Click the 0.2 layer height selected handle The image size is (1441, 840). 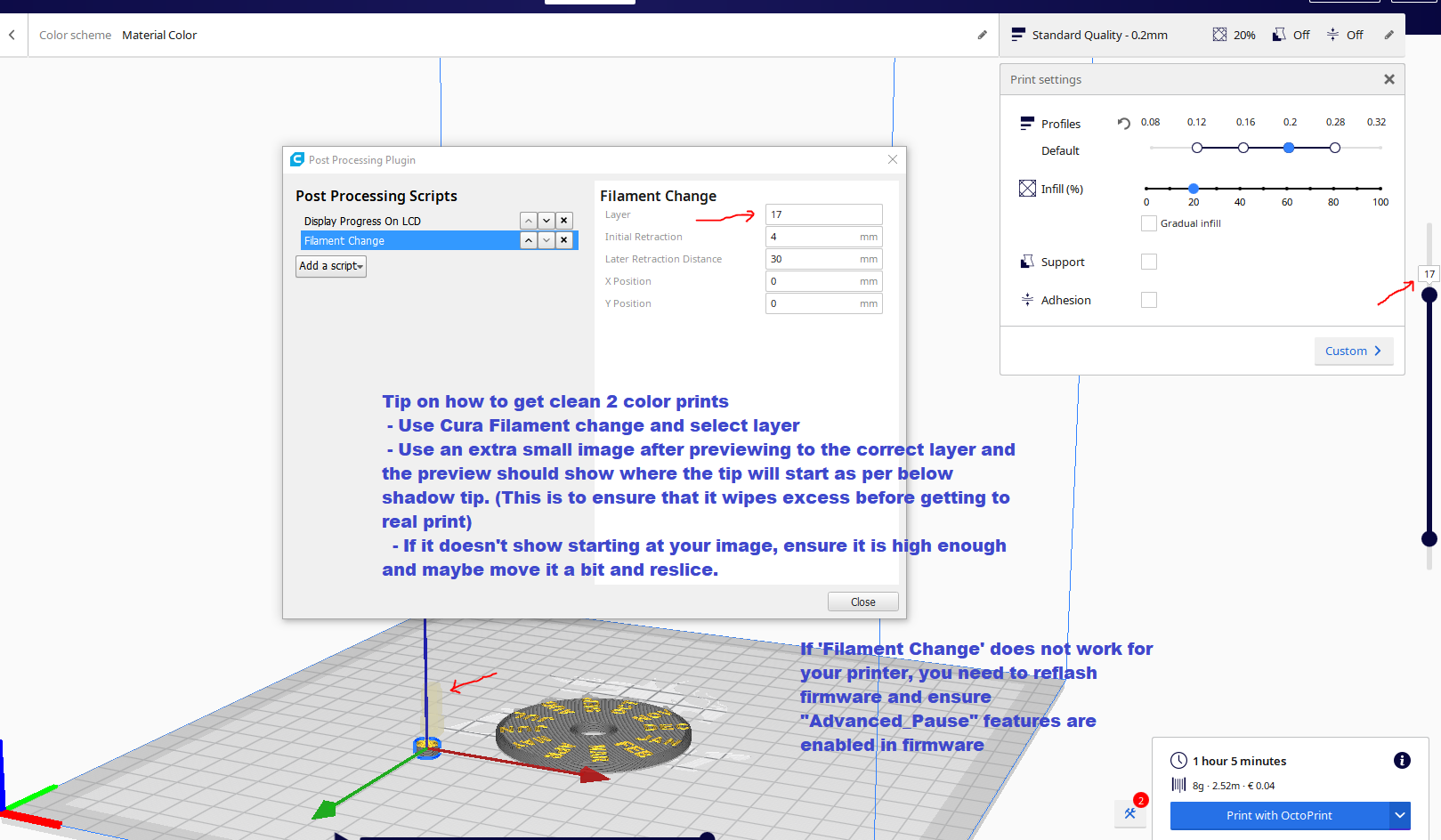pyautogui.click(x=1289, y=148)
